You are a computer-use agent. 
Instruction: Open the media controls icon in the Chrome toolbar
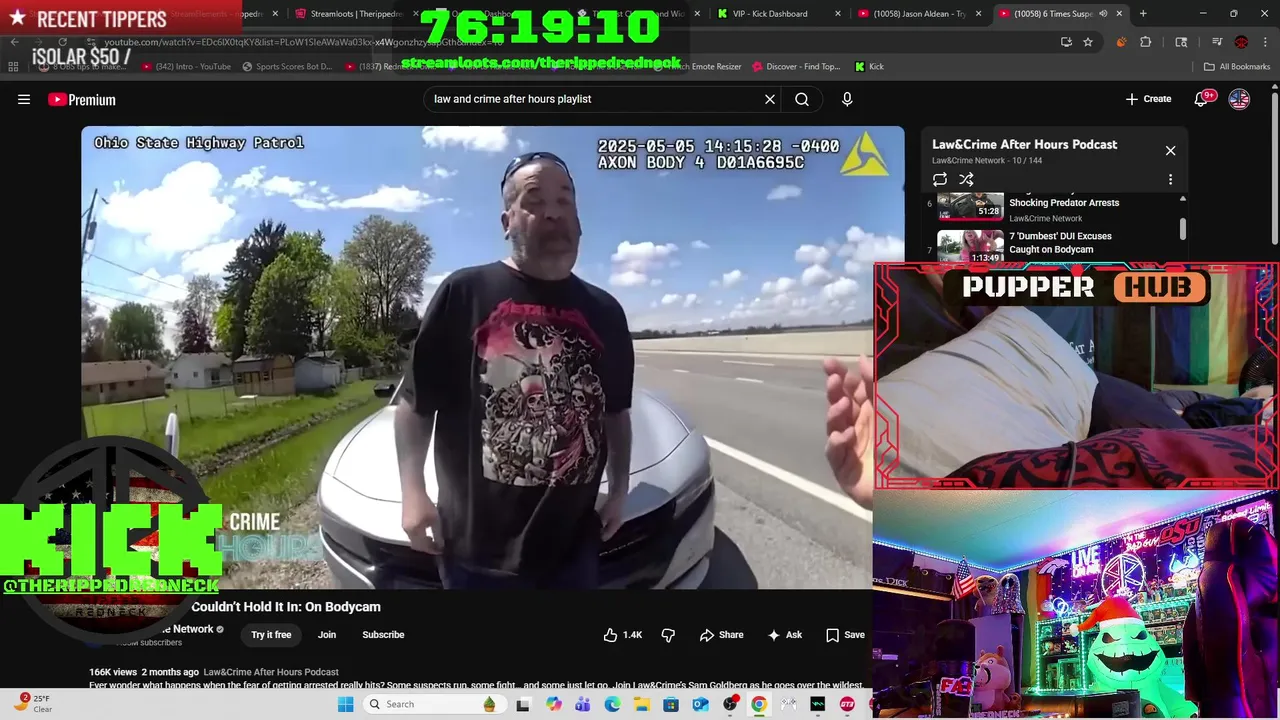[x=1217, y=42]
